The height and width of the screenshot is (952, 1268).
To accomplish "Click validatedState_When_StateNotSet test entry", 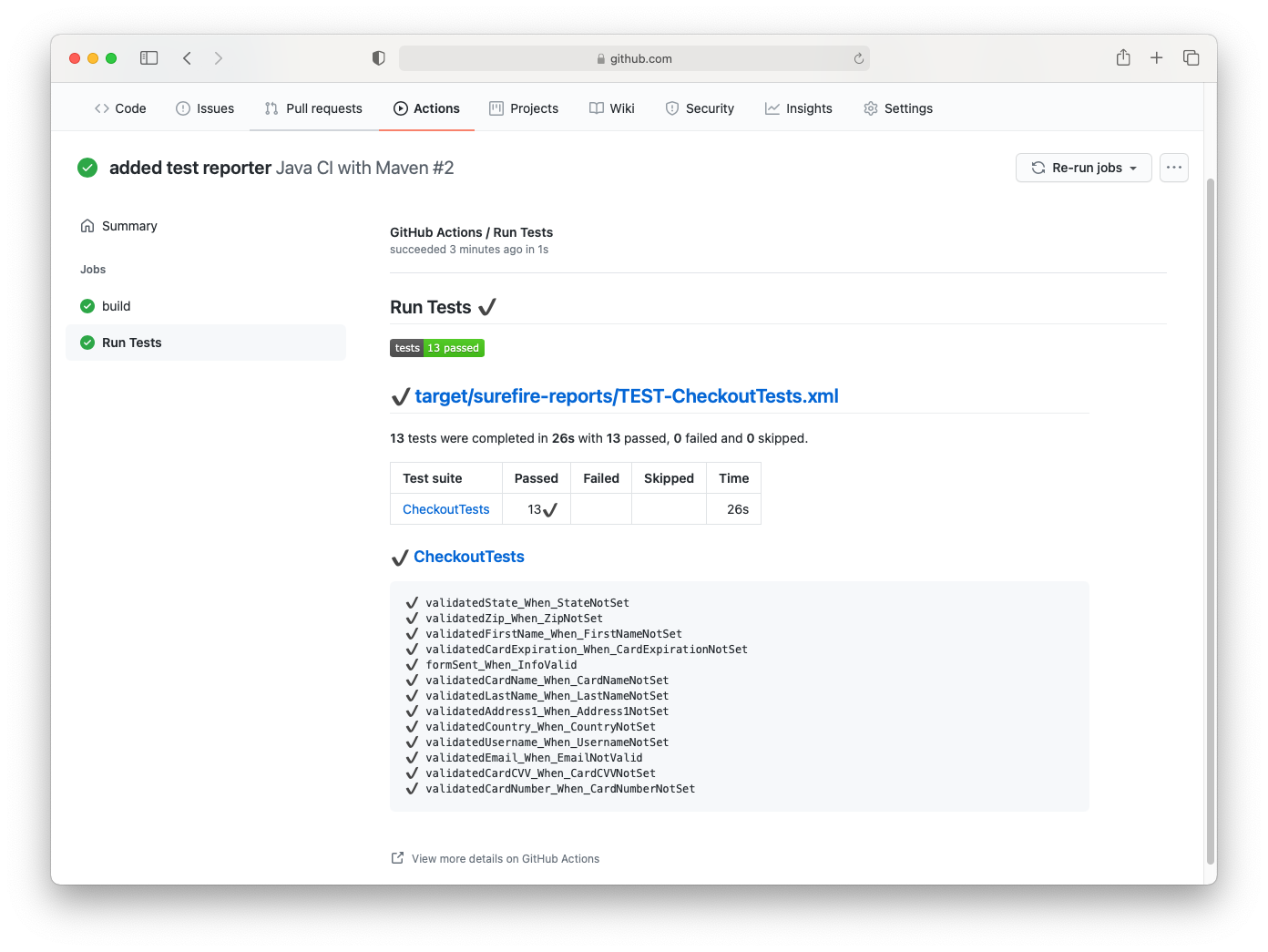I will pyautogui.click(x=527, y=603).
